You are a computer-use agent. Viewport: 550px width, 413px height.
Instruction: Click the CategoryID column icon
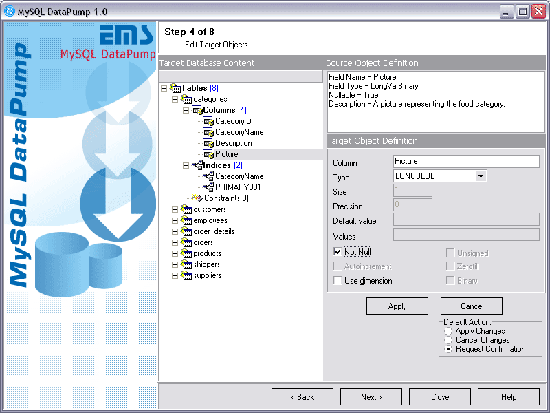(x=208, y=121)
